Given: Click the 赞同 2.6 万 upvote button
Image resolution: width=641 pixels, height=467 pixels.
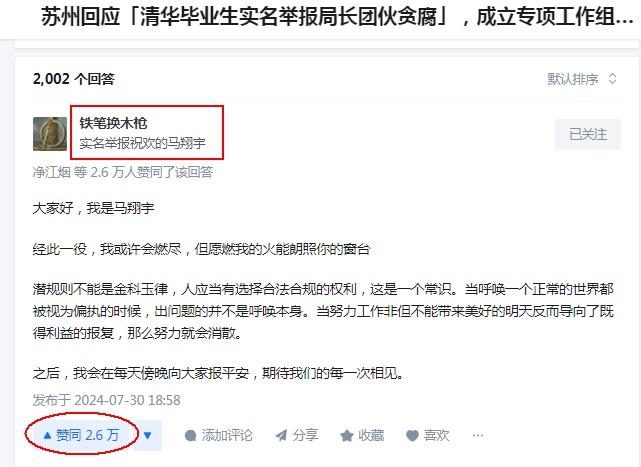Looking at the screenshot, I should pos(81,436).
